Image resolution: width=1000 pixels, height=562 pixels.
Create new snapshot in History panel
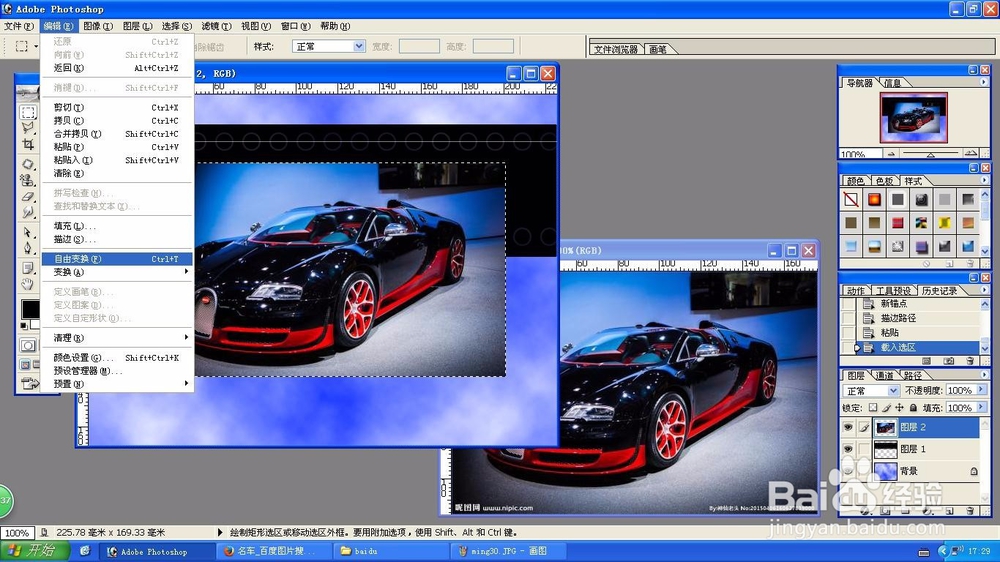pos(949,361)
